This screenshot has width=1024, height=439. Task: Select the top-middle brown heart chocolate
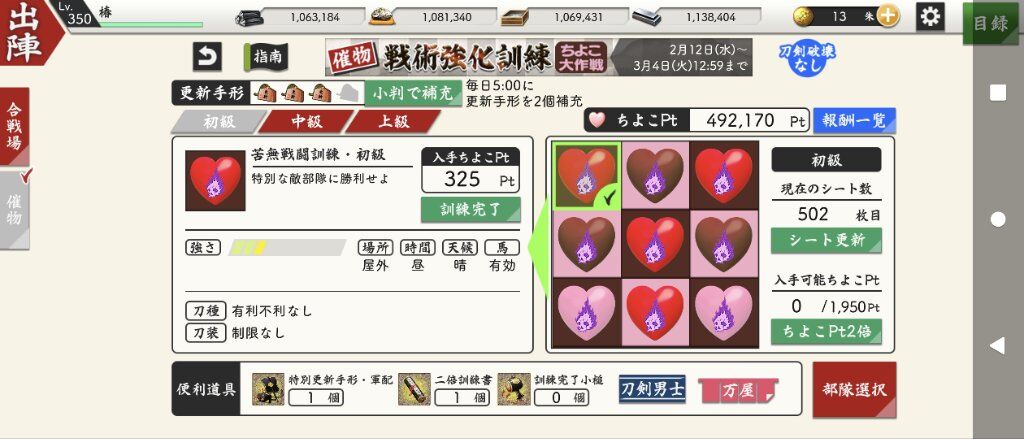[x=655, y=176]
